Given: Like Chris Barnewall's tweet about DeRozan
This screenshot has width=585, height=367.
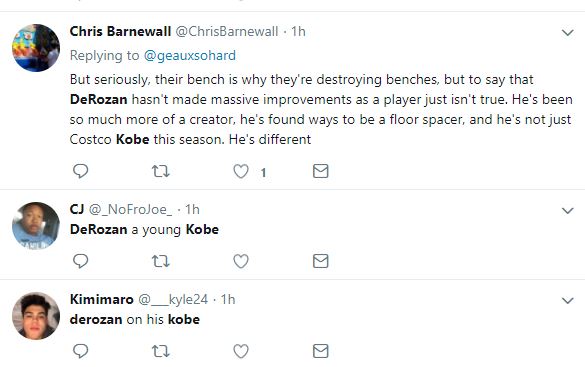Looking at the screenshot, I should [x=241, y=171].
